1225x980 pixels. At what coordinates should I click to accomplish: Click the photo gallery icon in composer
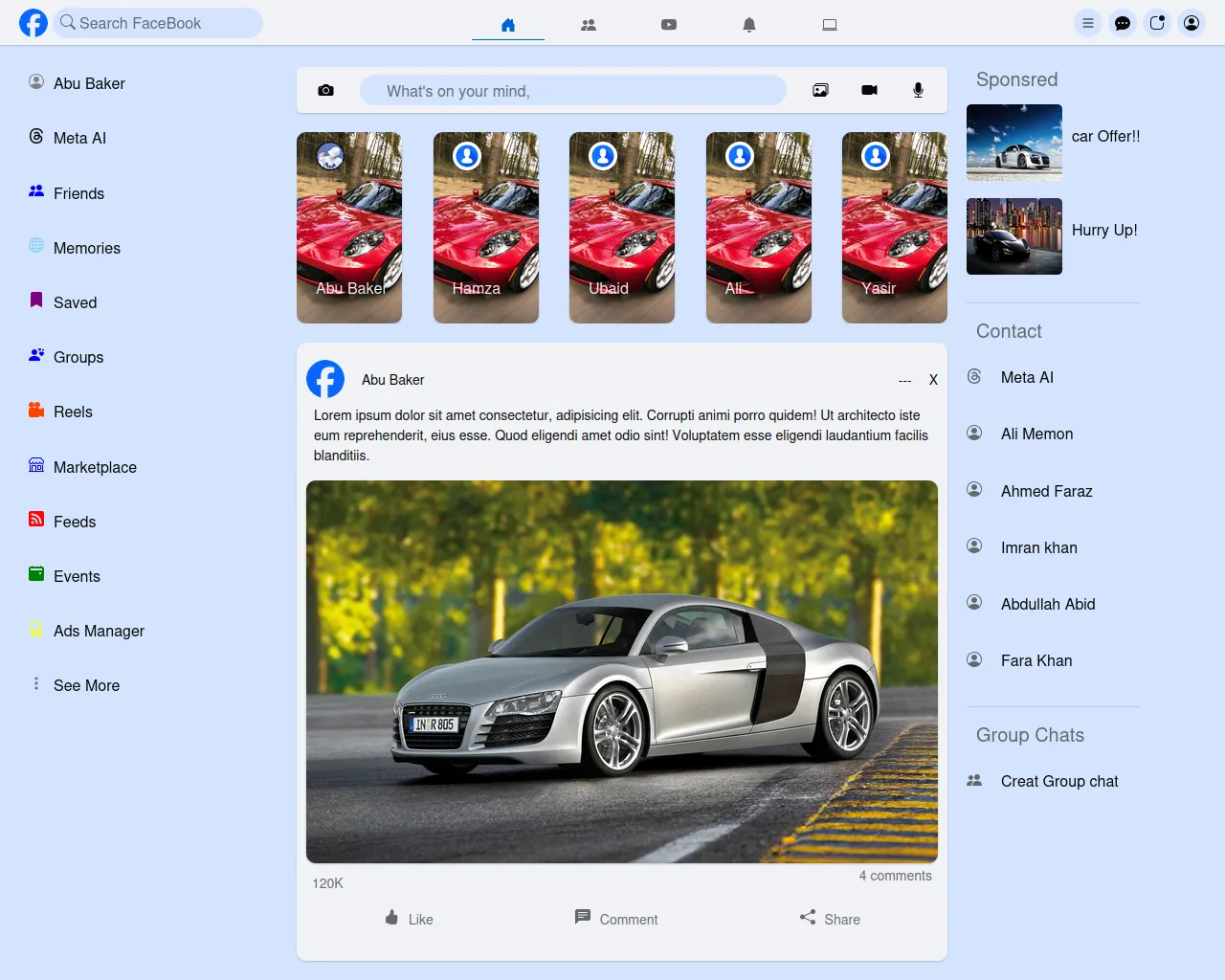[820, 90]
